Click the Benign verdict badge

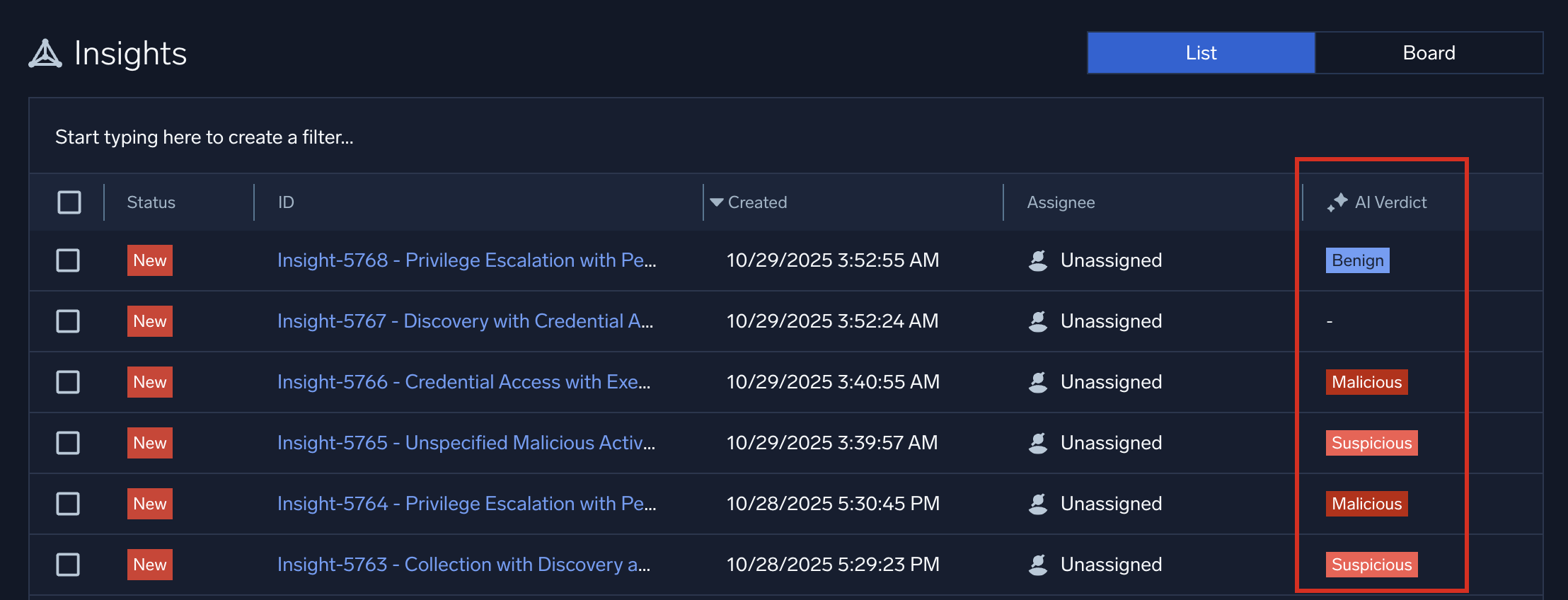click(1357, 260)
